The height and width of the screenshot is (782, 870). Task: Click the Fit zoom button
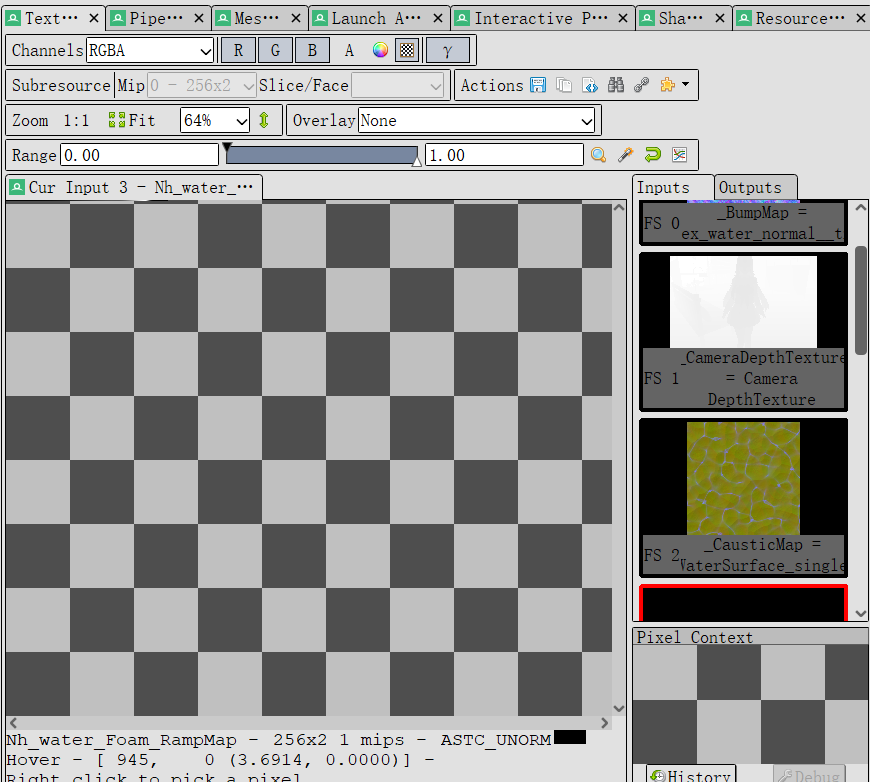[132, 121]
